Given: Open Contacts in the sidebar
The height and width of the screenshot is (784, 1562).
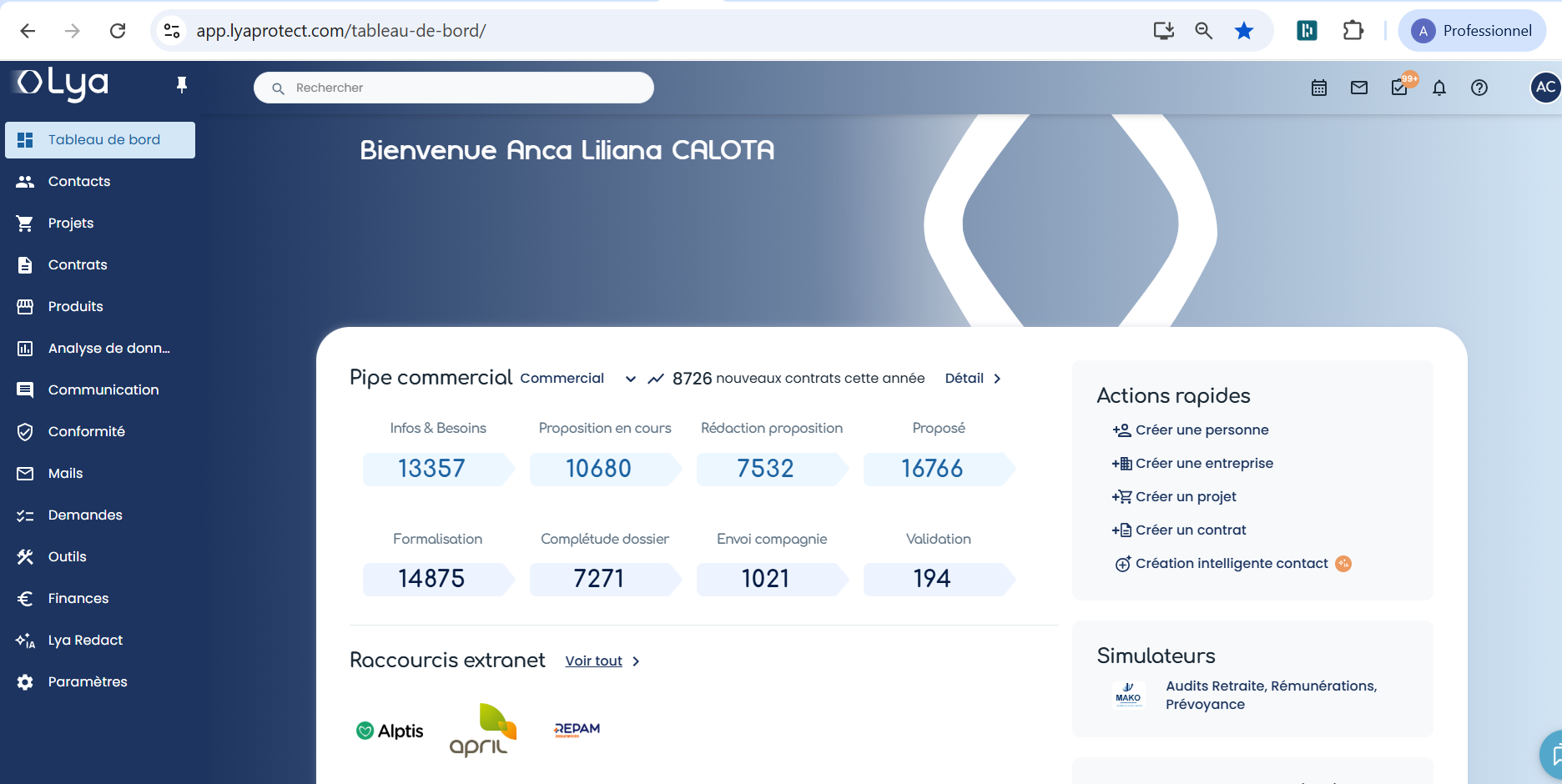Looking at the screenshot, I should pos(79,181).
